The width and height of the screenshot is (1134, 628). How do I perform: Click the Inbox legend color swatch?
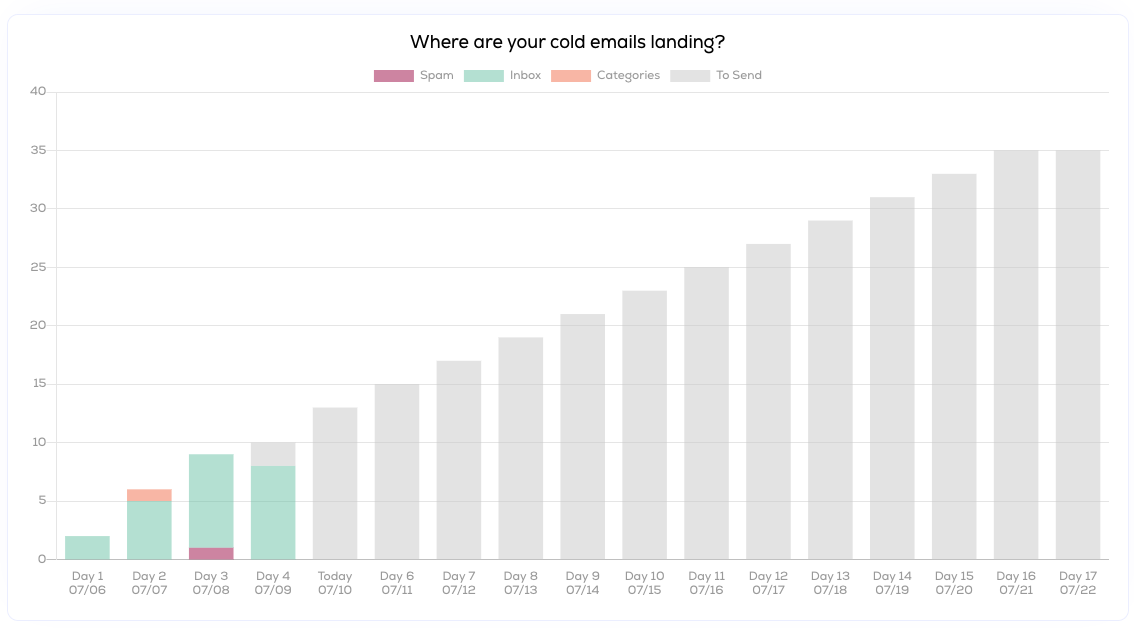click(483, 76)
